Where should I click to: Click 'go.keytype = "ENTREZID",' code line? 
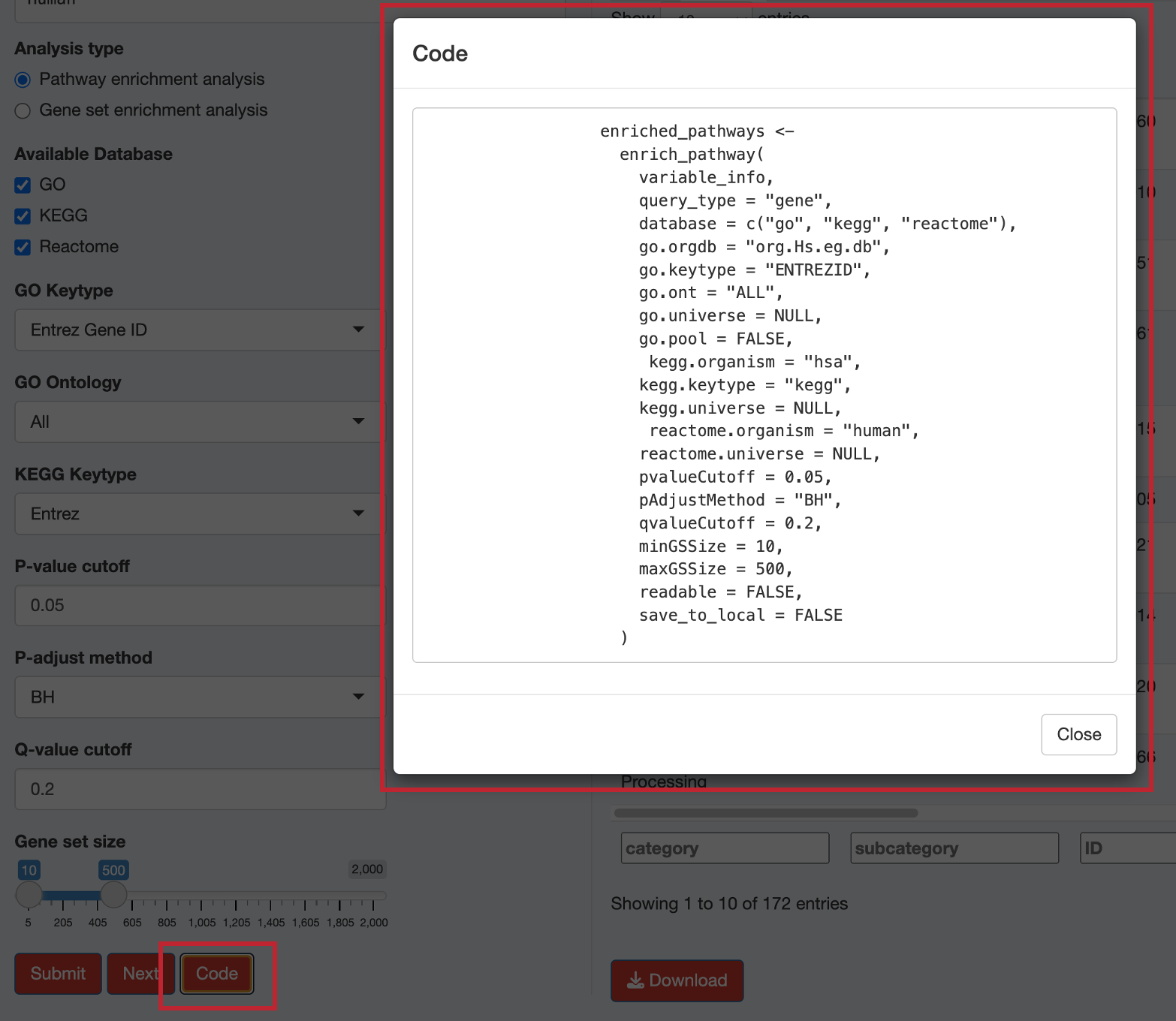[755, 270]
